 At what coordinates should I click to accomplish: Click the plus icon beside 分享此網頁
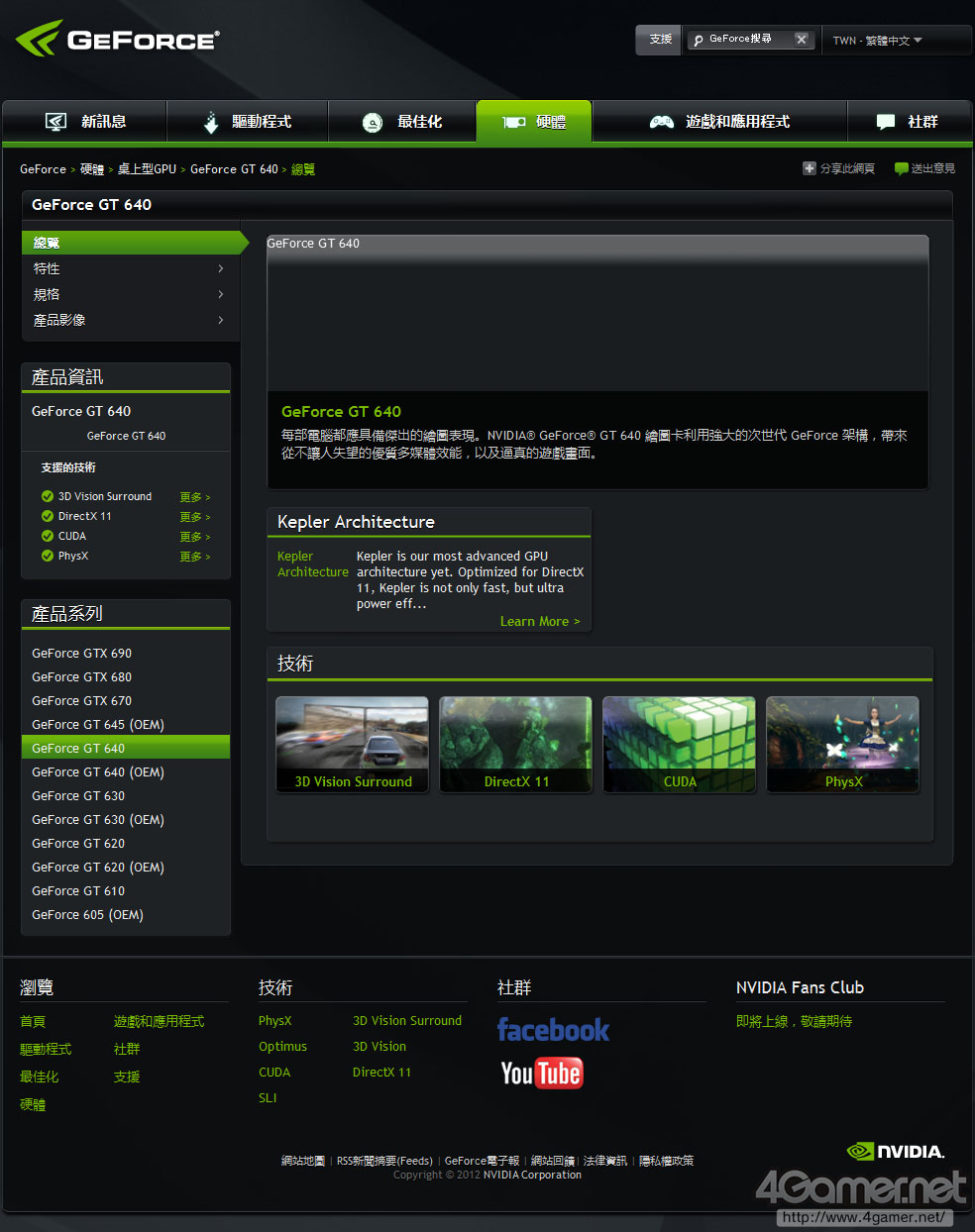tap(810, 168)
